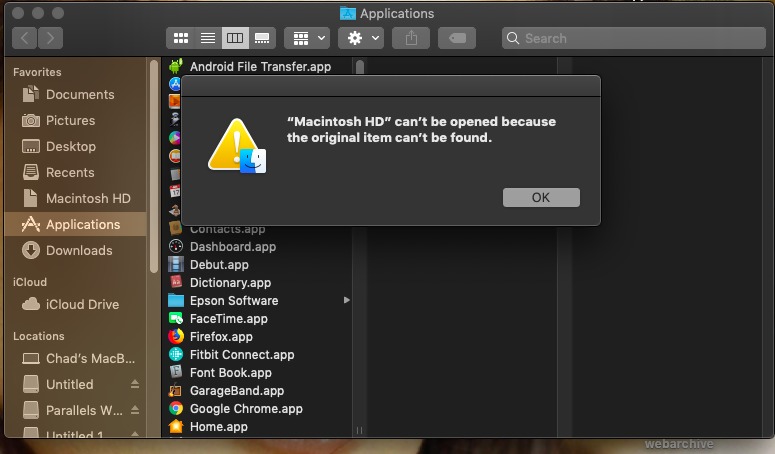775x454 pixels.
Task: Click the column resize handle at bottom
Action: click(359, 430)
